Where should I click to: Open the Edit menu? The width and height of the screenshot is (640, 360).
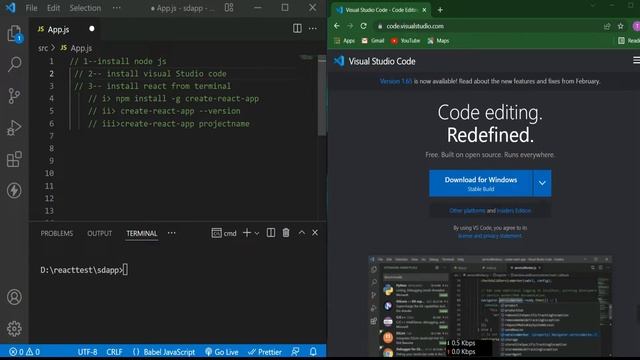53,8
